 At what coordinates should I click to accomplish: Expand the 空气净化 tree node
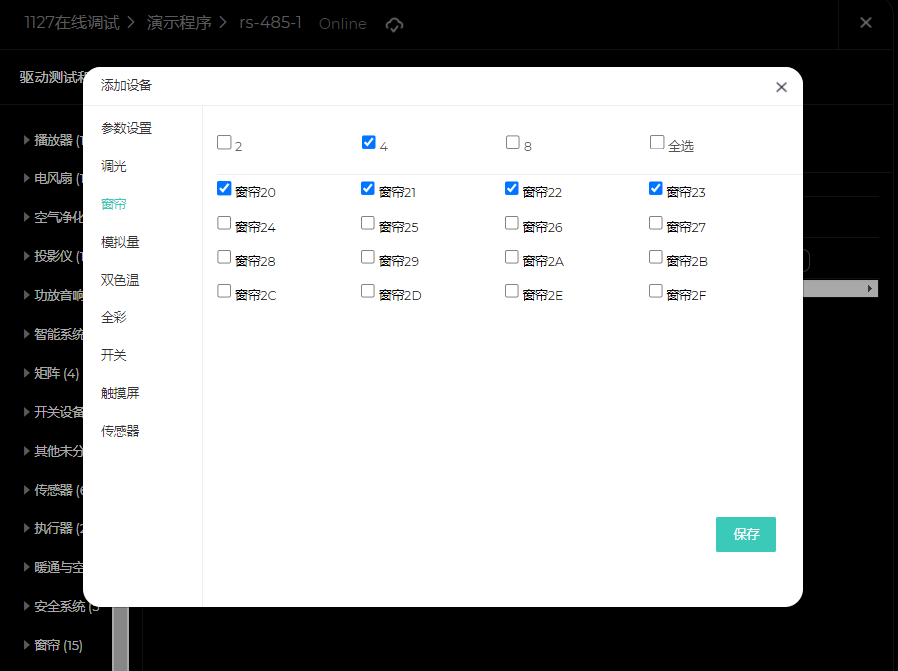pos(26,217)
